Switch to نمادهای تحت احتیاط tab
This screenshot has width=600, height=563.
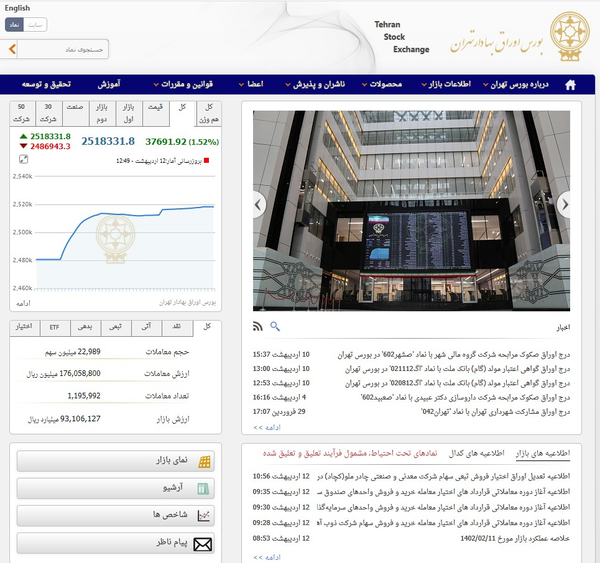tap(350, 453)
